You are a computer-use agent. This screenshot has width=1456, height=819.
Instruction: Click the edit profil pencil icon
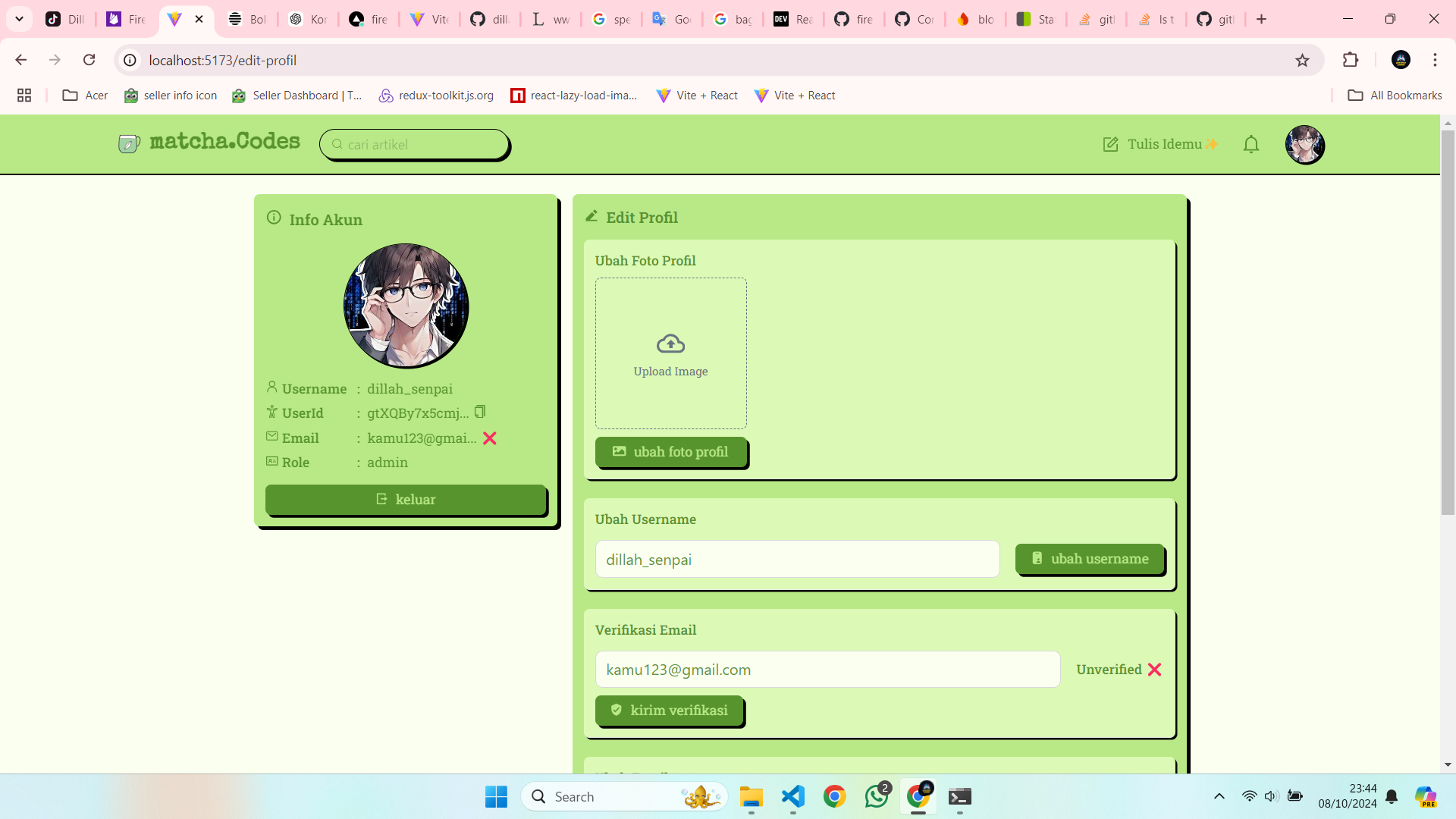tap(591, 216)
